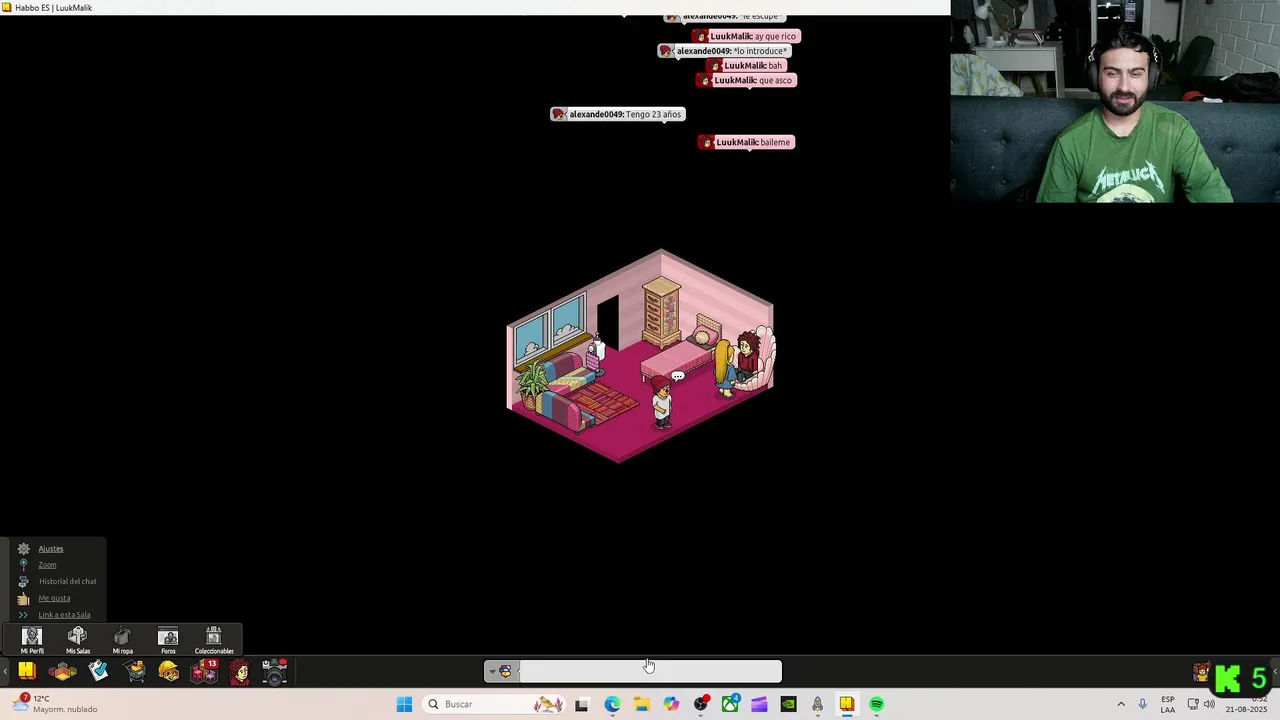The width and height of the screenshot is (1280, 720).
Task: Open the chat style dropdown
Action: 501,672
